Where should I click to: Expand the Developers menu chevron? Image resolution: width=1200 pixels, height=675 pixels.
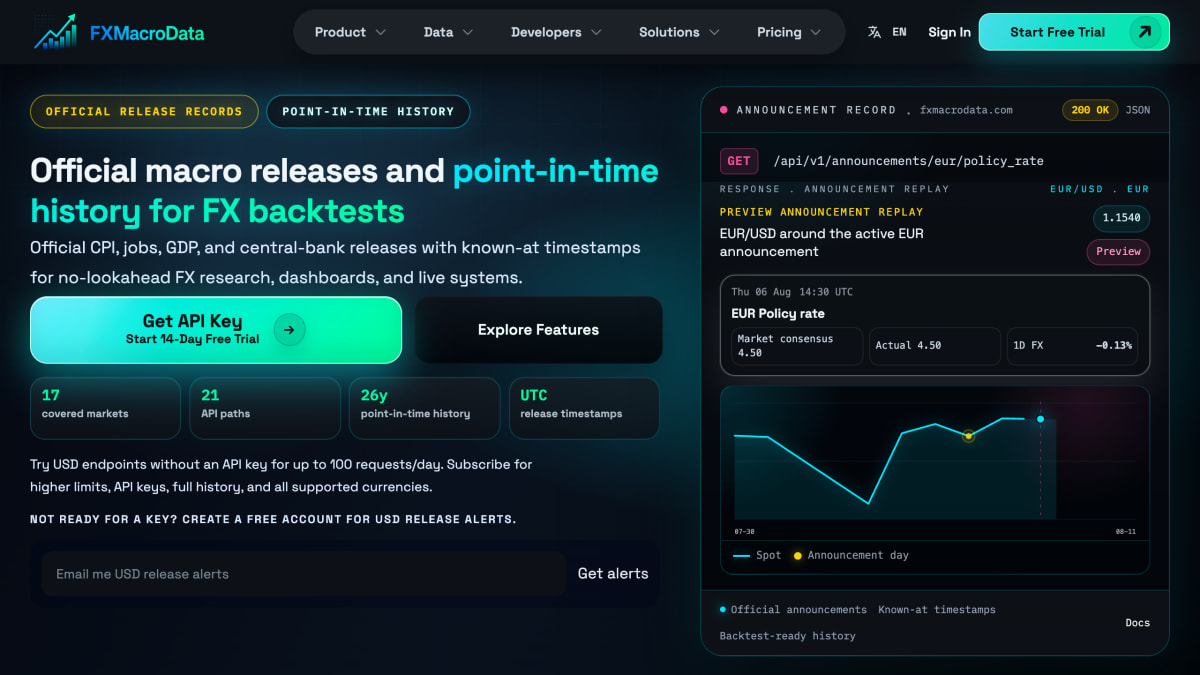click(596, 32)
